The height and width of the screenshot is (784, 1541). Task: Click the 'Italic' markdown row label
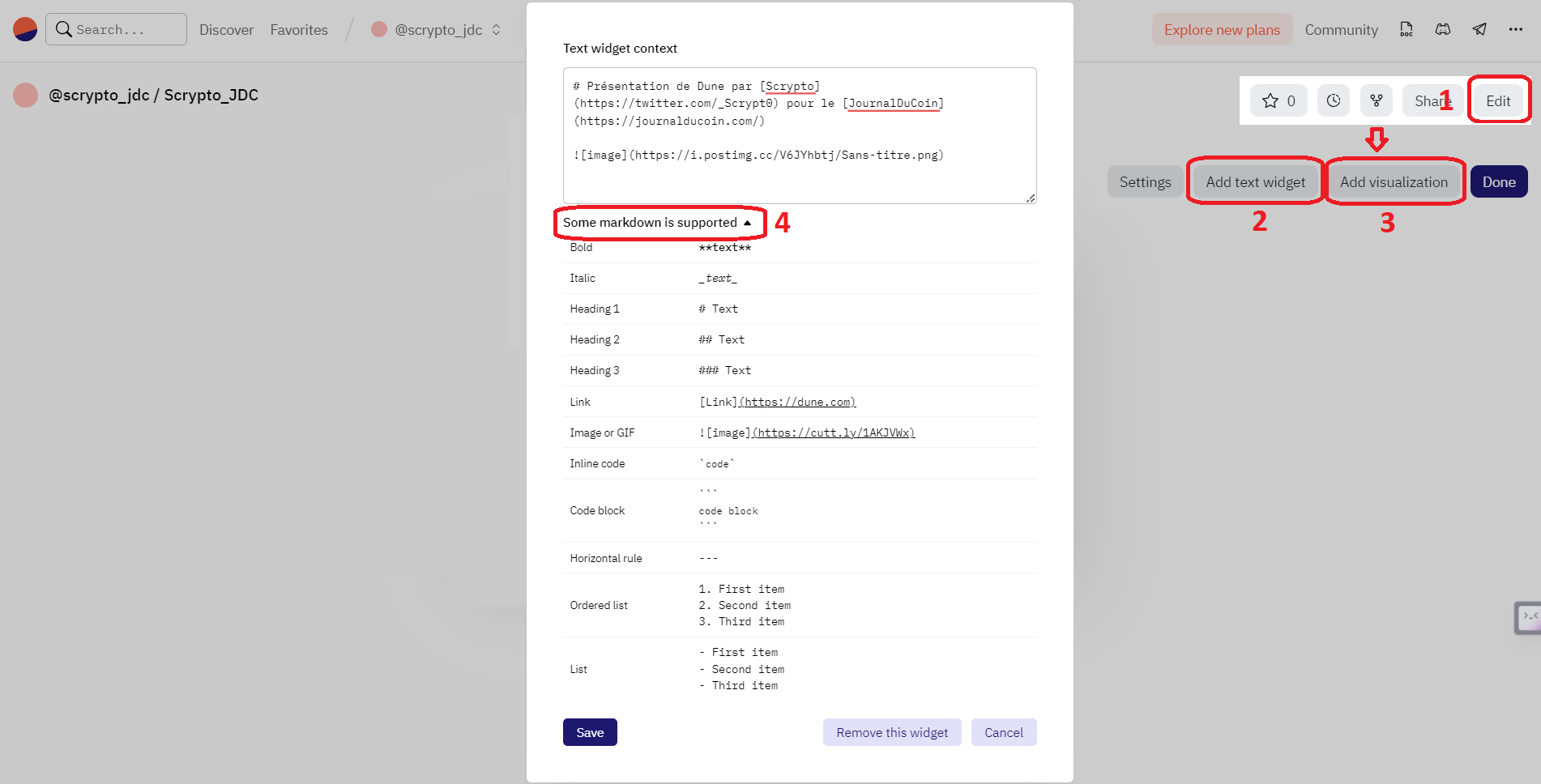(x=583, y=279)
